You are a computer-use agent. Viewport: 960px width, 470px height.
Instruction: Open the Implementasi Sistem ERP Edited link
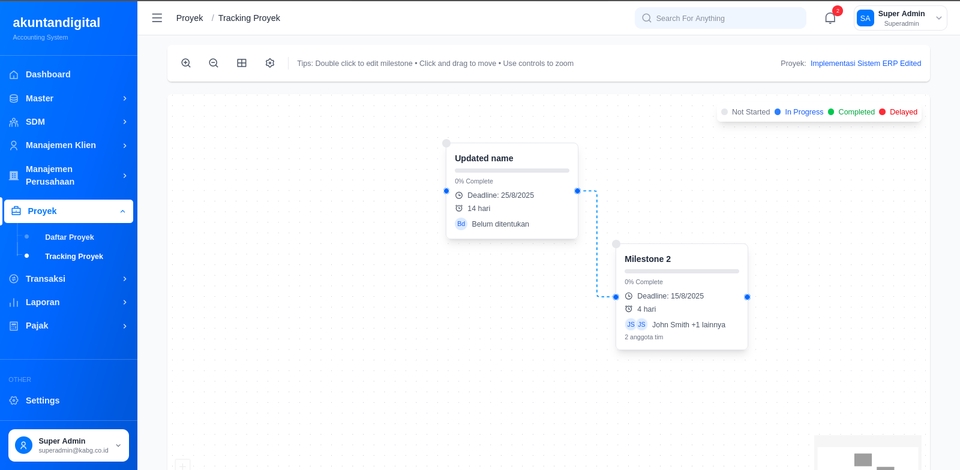pyautogui.click(x=865, y=63)
